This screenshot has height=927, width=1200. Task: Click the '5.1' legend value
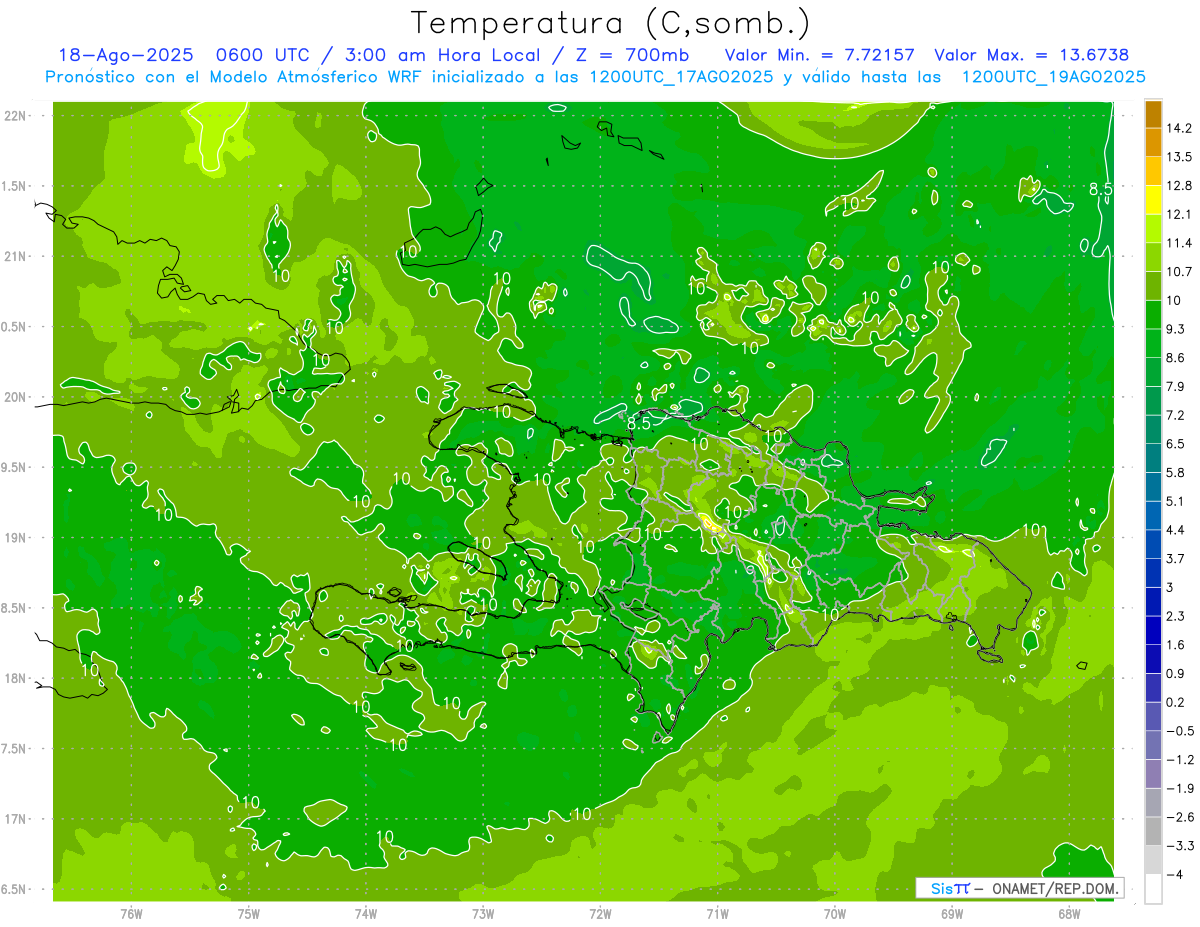pyautogui.click(x=1177, y=501)
